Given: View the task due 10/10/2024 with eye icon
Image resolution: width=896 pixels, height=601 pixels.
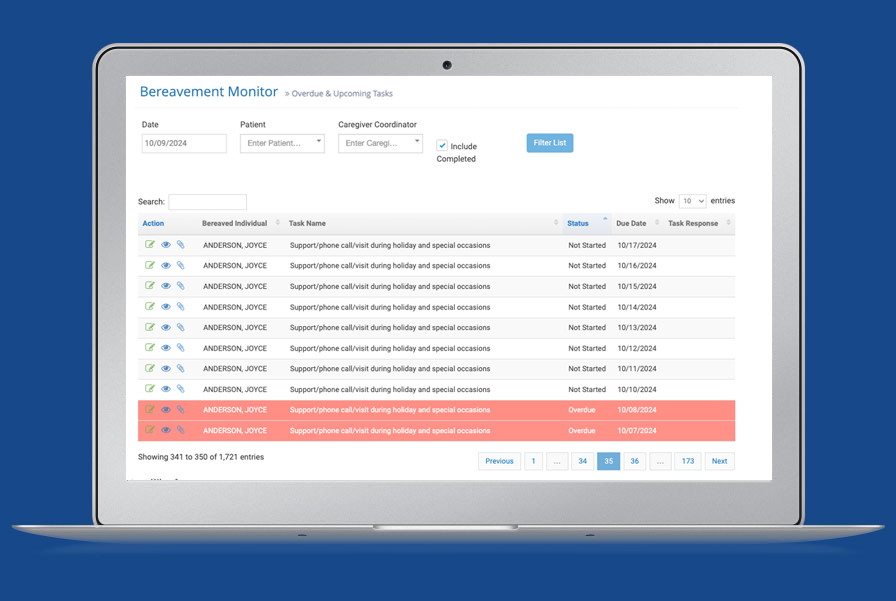Looking at the screenshot, I should pyautogui.click(x=166, y=388).
